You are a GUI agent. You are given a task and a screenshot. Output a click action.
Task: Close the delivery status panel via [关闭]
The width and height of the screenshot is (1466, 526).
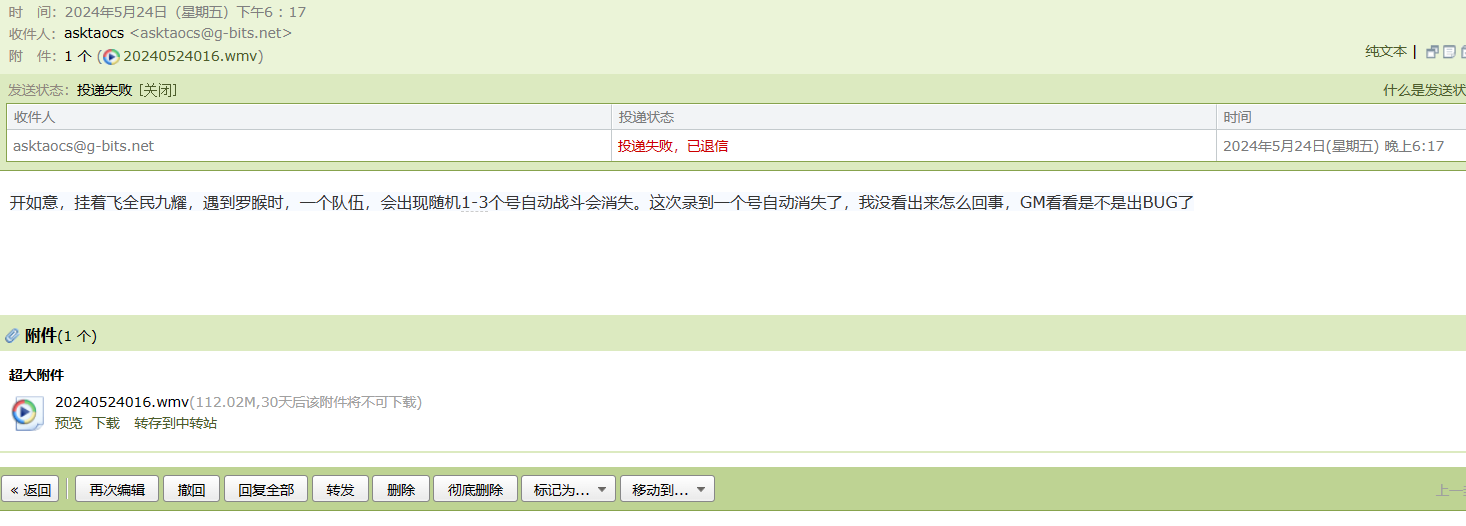tap(158, 90)
